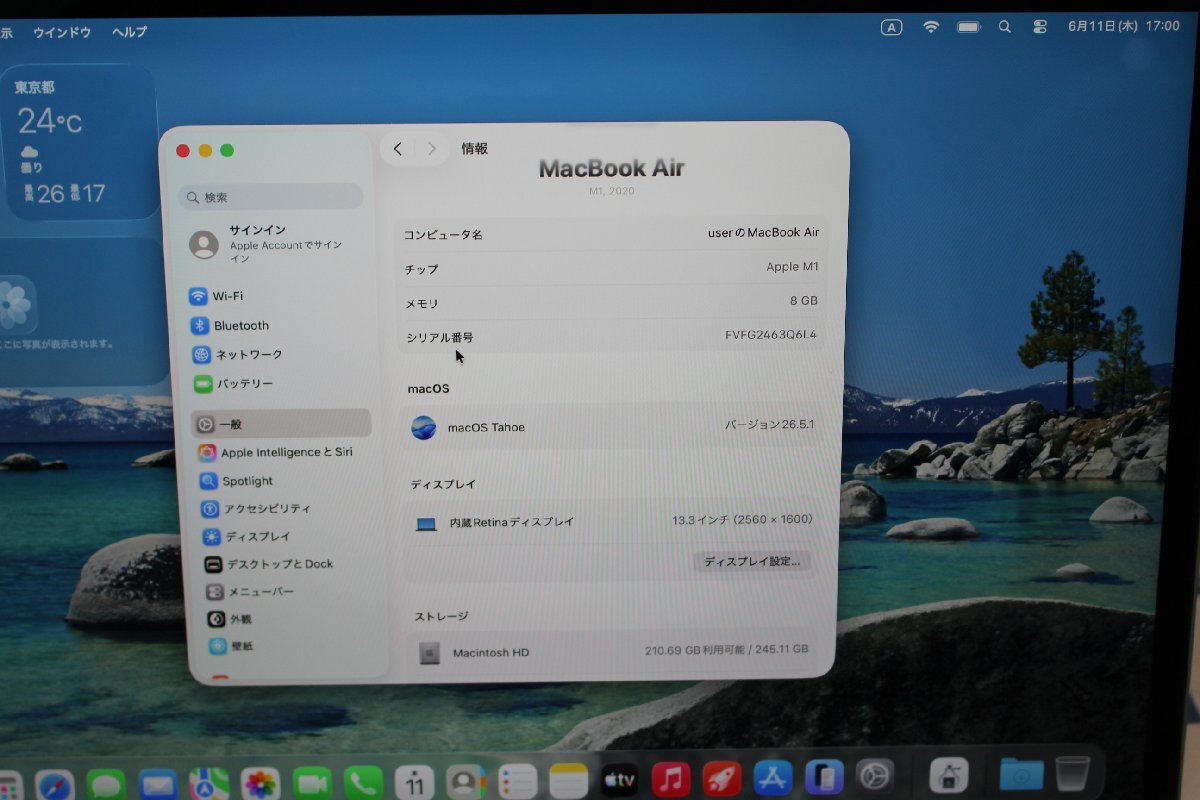The width and height of the screenshot is (1200, 800).
Task: Open the 東京都 weather widget
Action: coord(79,142)
